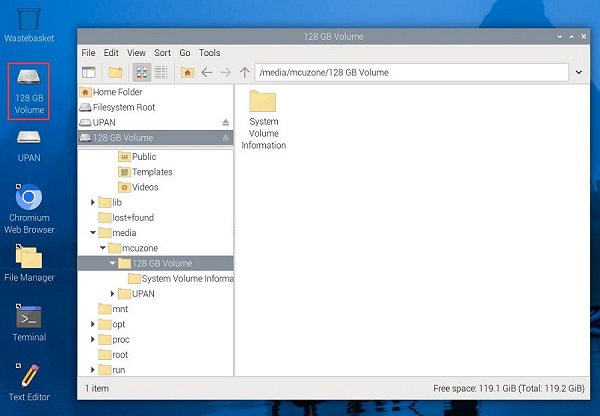Select UPAN in places list

pyautogui.click(x=155, y=122)
